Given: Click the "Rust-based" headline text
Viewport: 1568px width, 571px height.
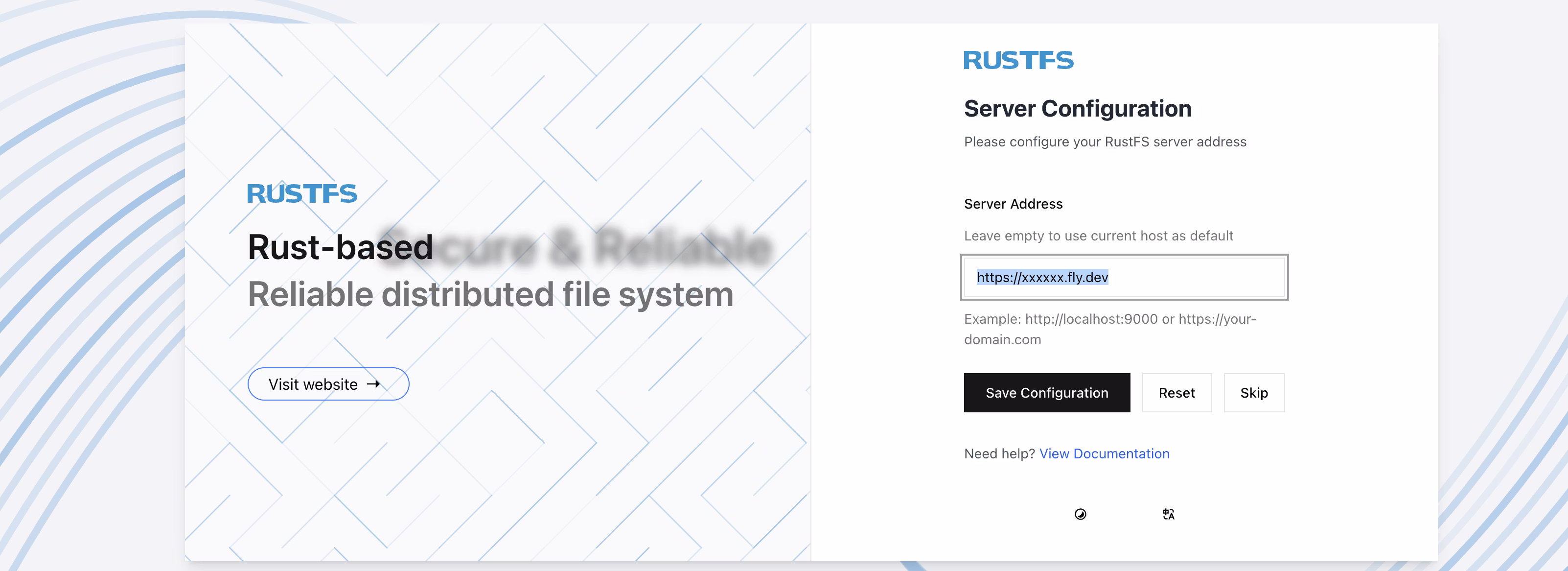Looking at the screenshot, I should [x=340, y=247].
